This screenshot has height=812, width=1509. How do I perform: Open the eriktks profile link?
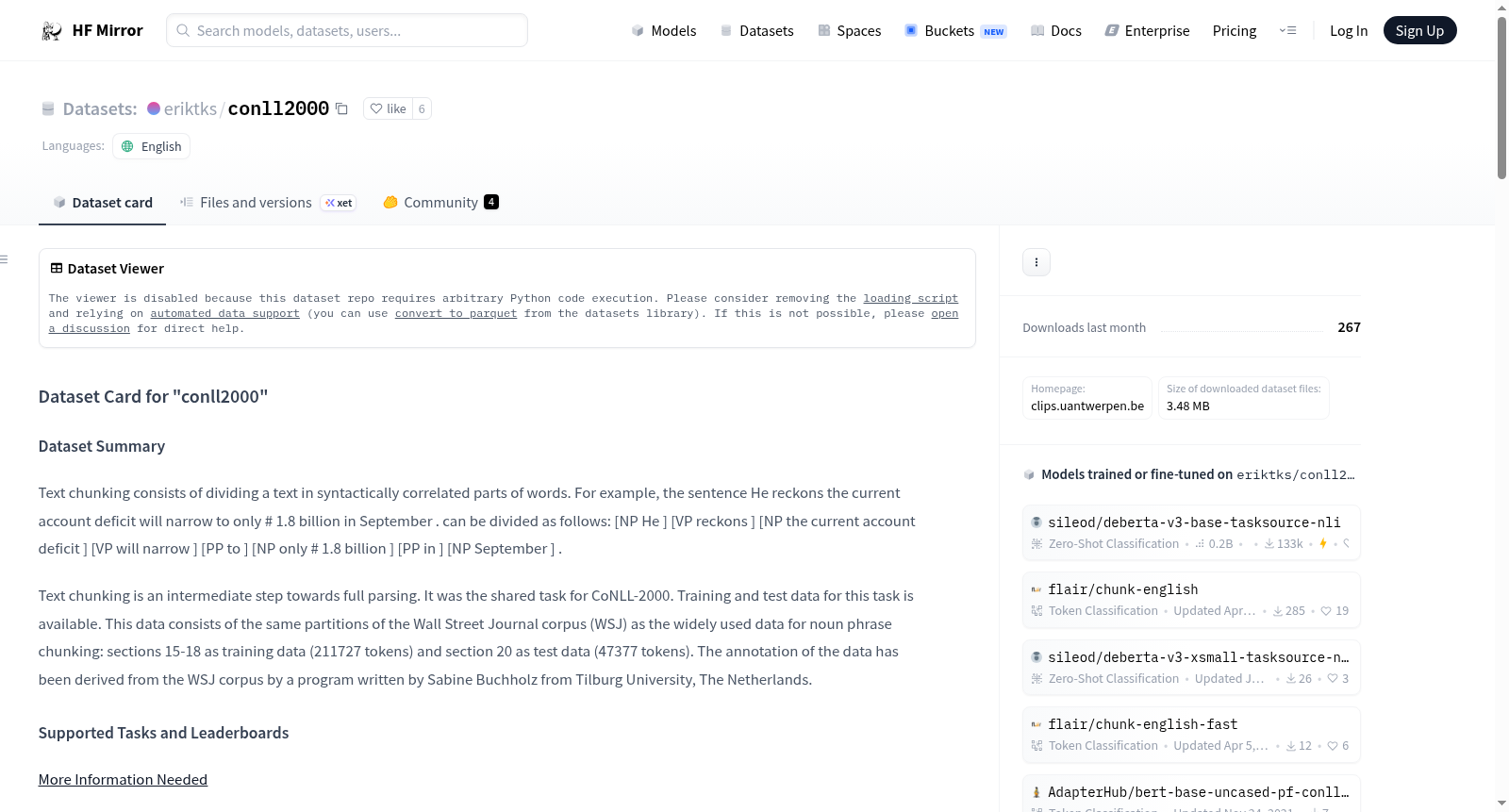coord(191,109)
